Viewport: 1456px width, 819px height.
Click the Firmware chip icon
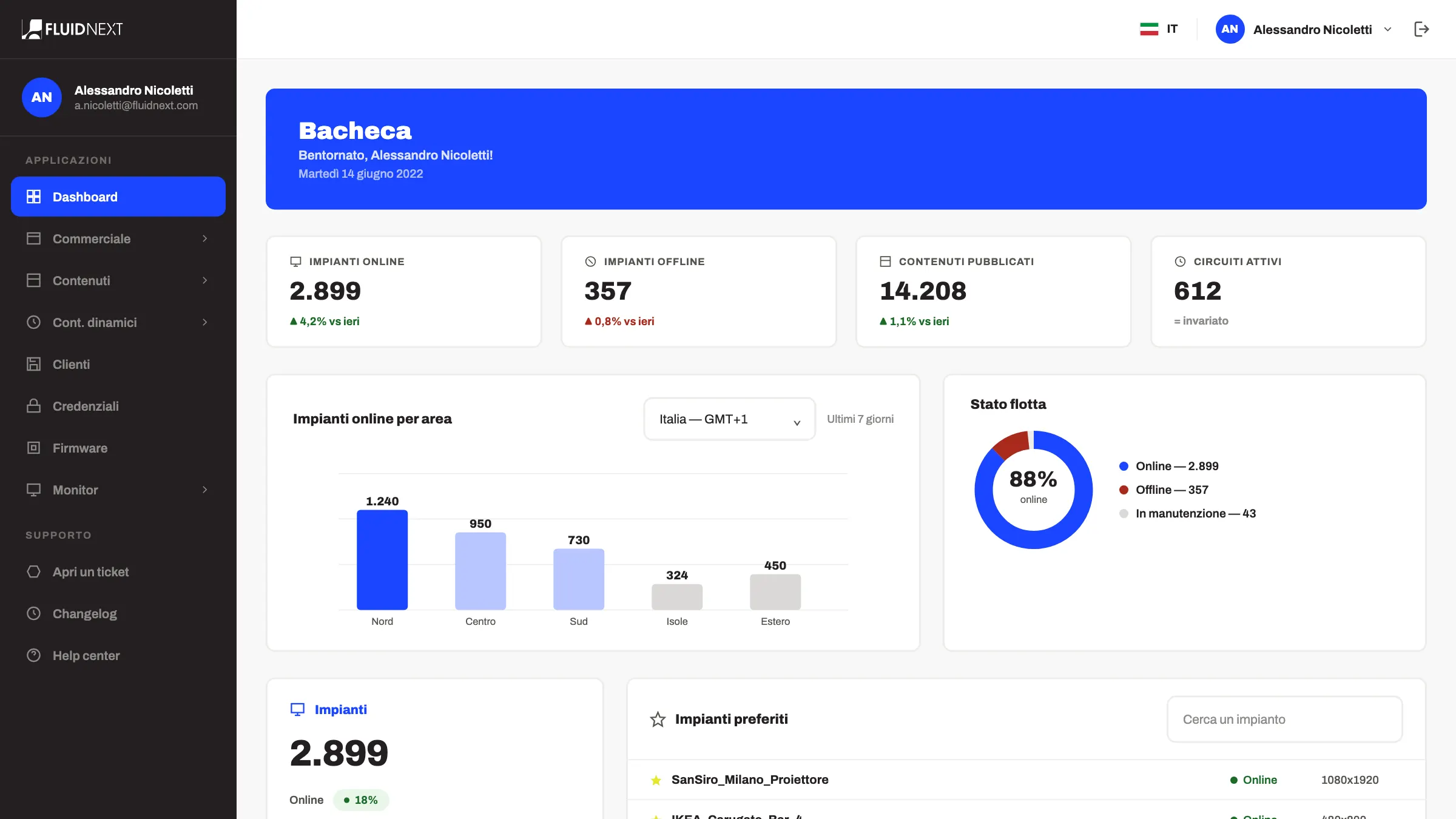pyautogui.click(x=34, y=448)
